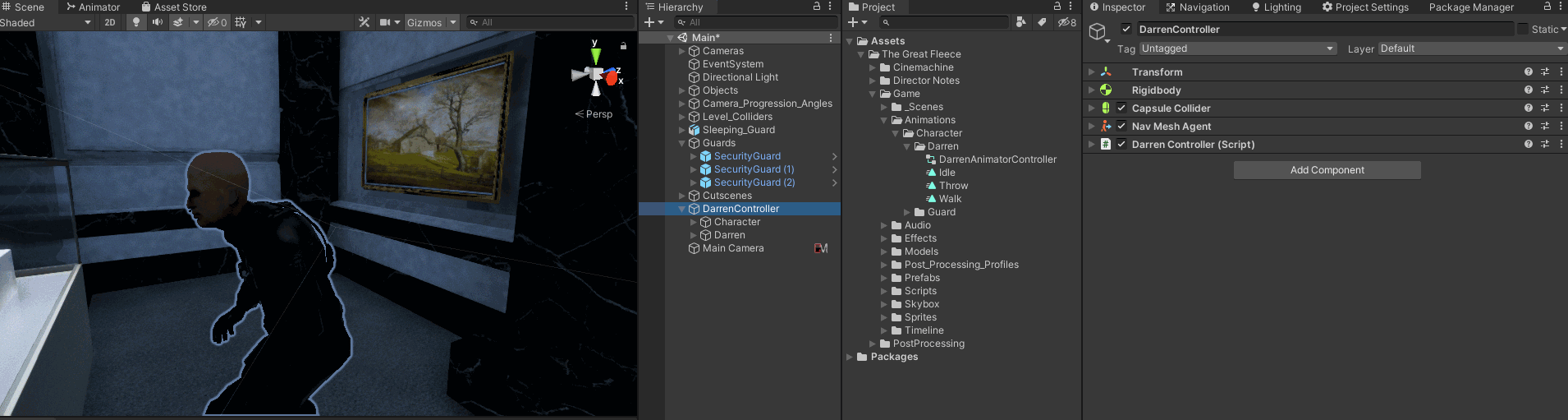Screen dimensions: 1568x420
Task: Open the Tag dropdown showing Untagged
Action: coord(1238,48)
